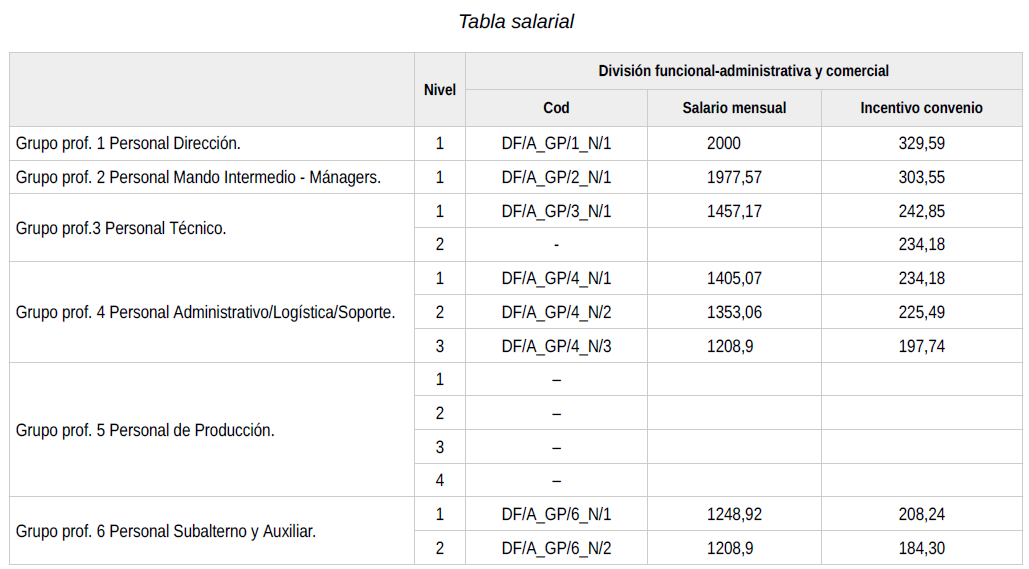Click the "Grupo prof. 1 Personal Dirección" cell
The image size is (1029, 569).
click(128, 143)
